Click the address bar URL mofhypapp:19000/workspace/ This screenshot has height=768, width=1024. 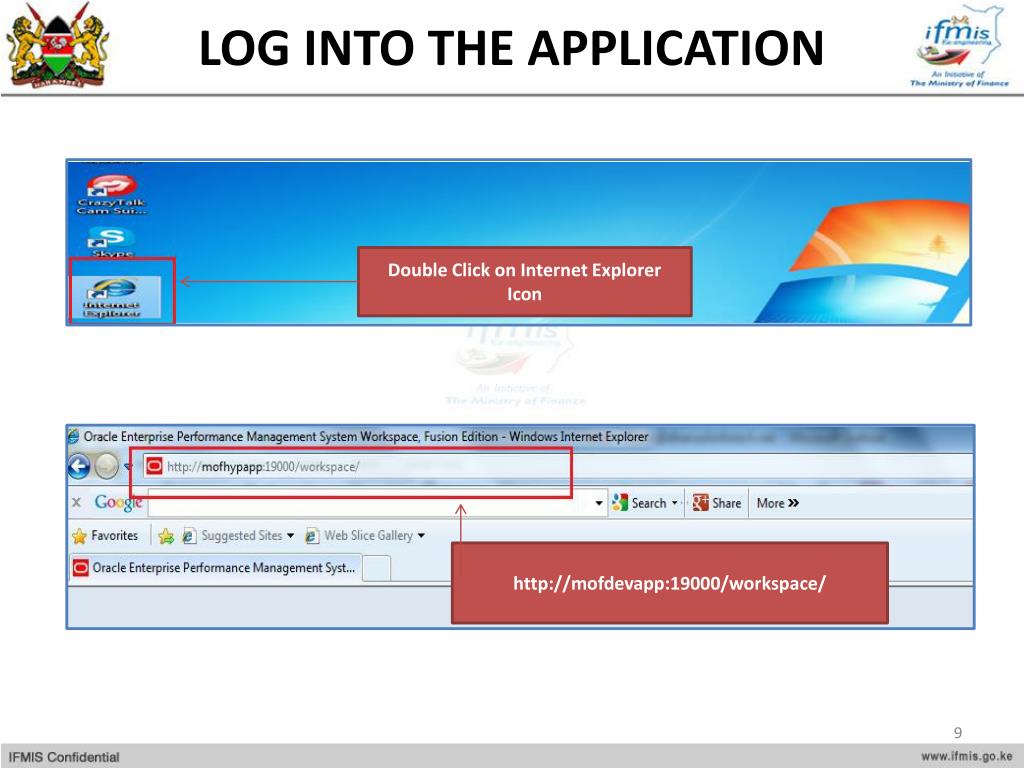263,467
